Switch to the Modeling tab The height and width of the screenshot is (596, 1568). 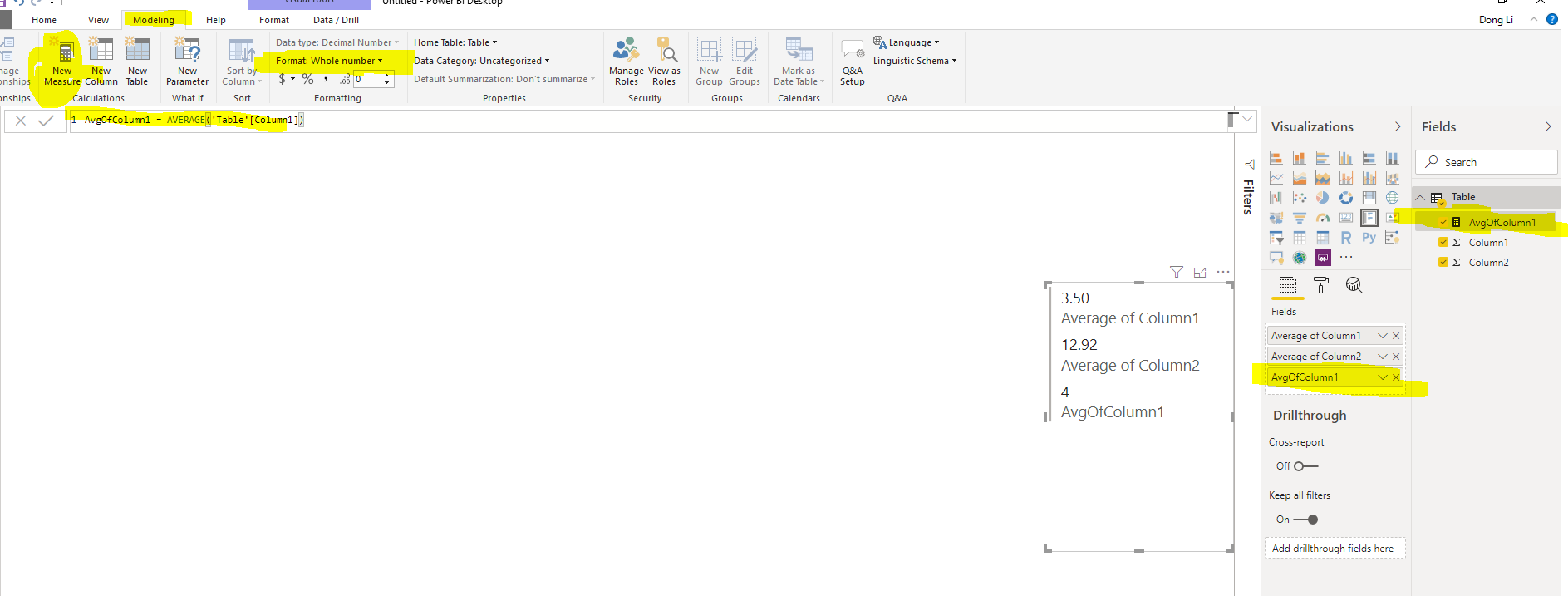tap(154, 20)
